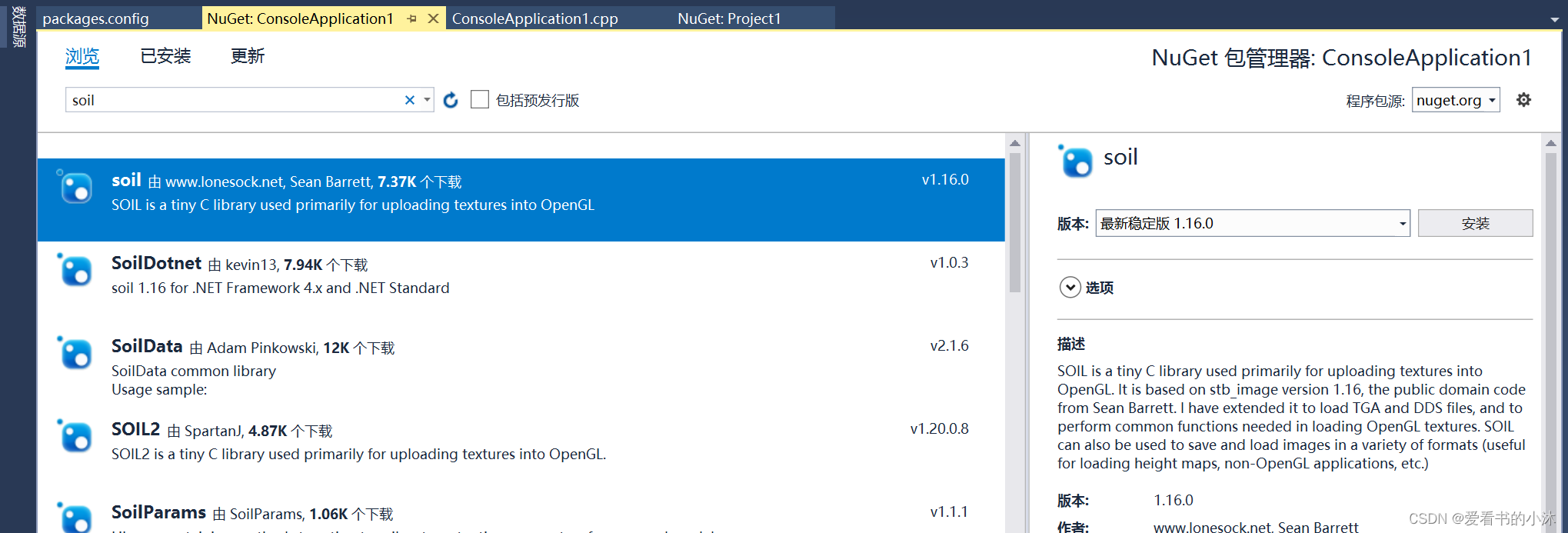Open the 程序包源 dropdown showing nuget.org
This screenshot has height=533, width=1568.
point(1455,99)
